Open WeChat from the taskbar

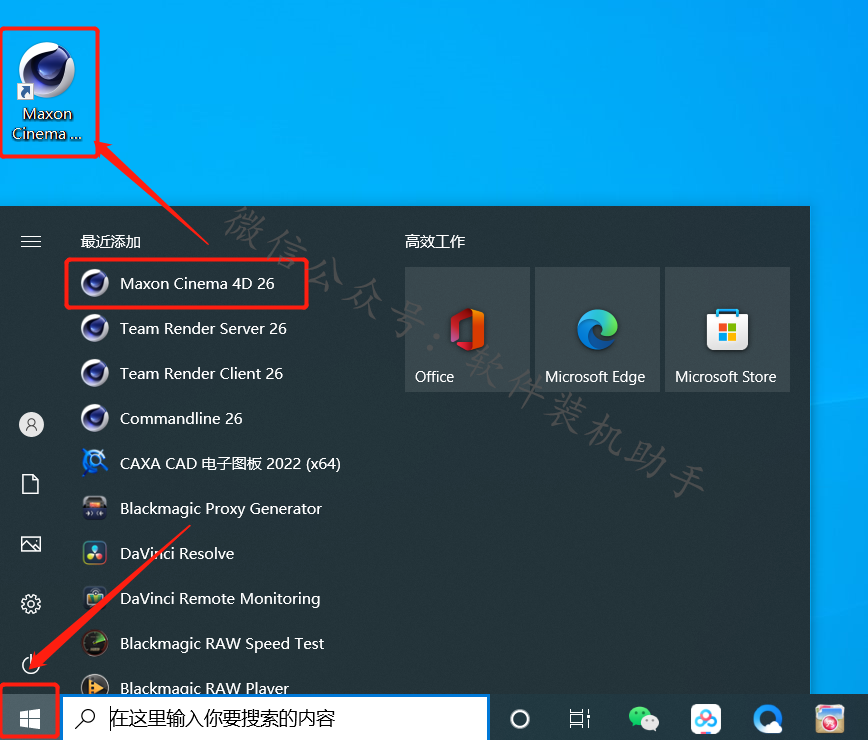[x=643, y=718]
